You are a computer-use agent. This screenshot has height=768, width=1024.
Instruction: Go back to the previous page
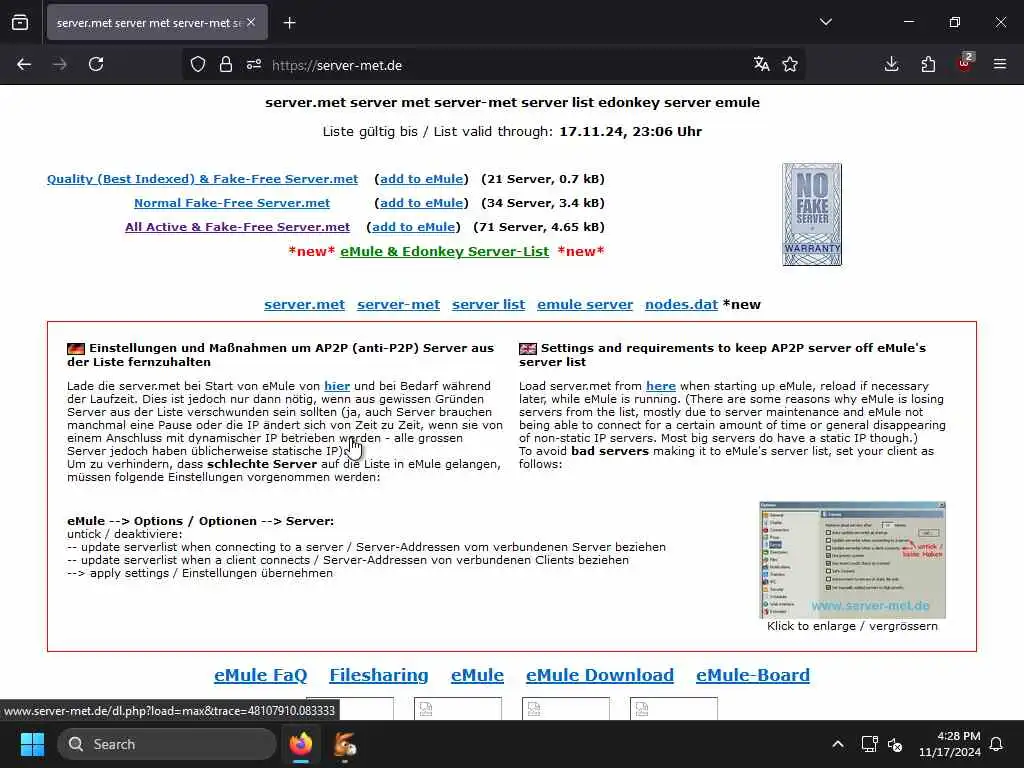24,64
